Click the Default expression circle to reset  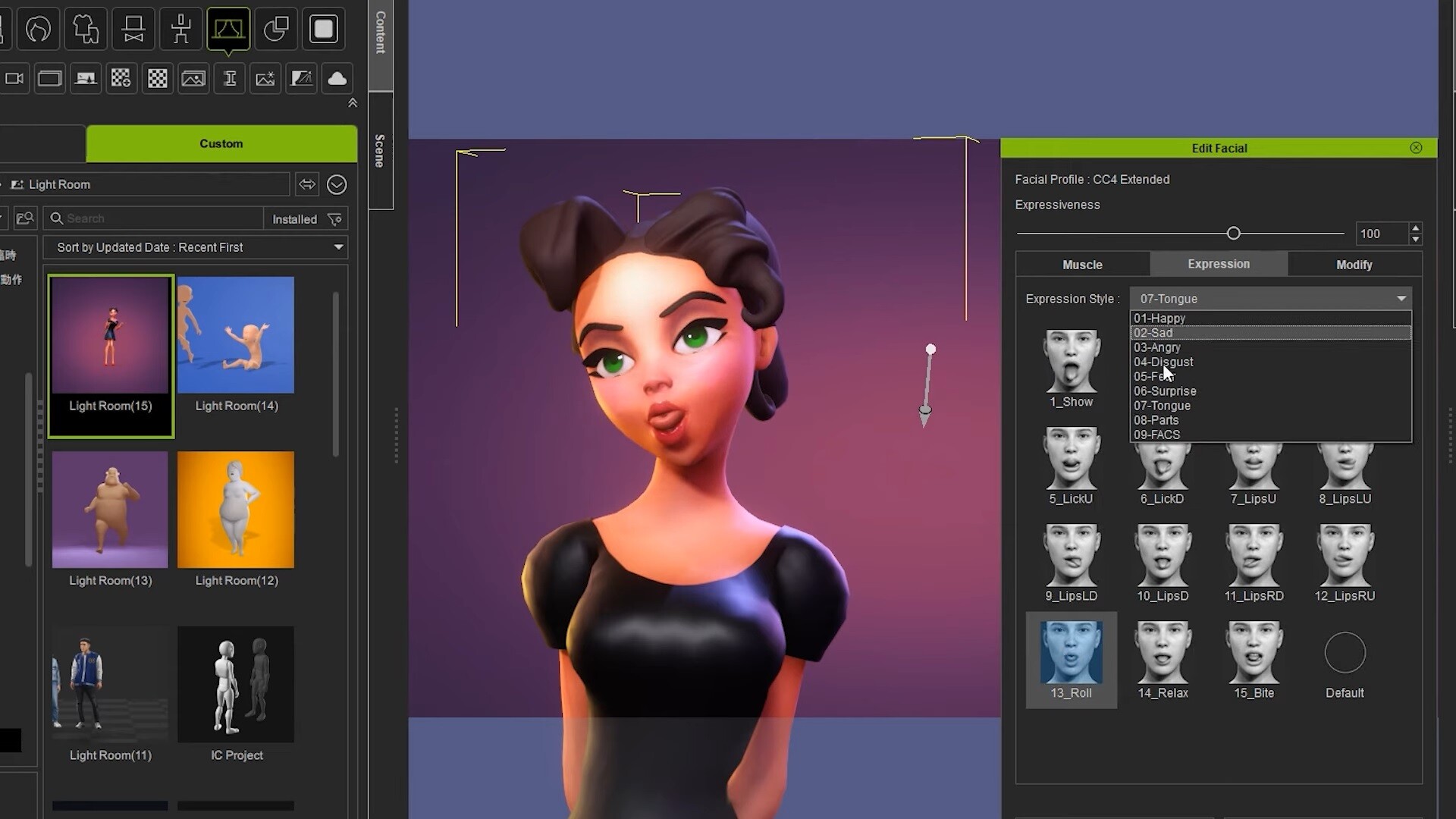coord(1344,652)
